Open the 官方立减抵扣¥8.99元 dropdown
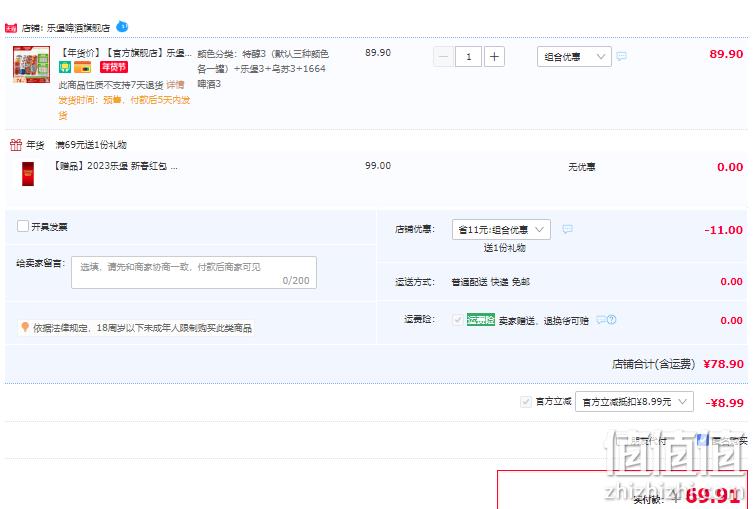The width and height of the screenshot is (754, 509). click(634, 402)
